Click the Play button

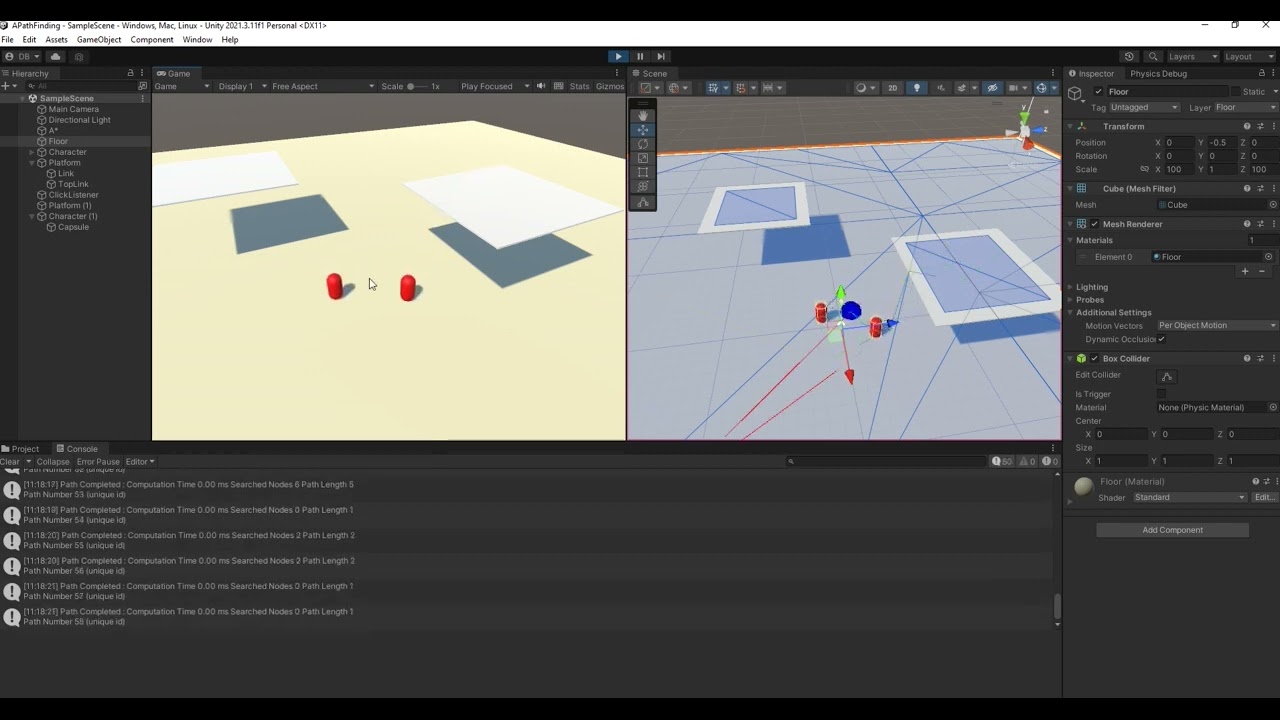pyautogui.click(x=619, y=57)
